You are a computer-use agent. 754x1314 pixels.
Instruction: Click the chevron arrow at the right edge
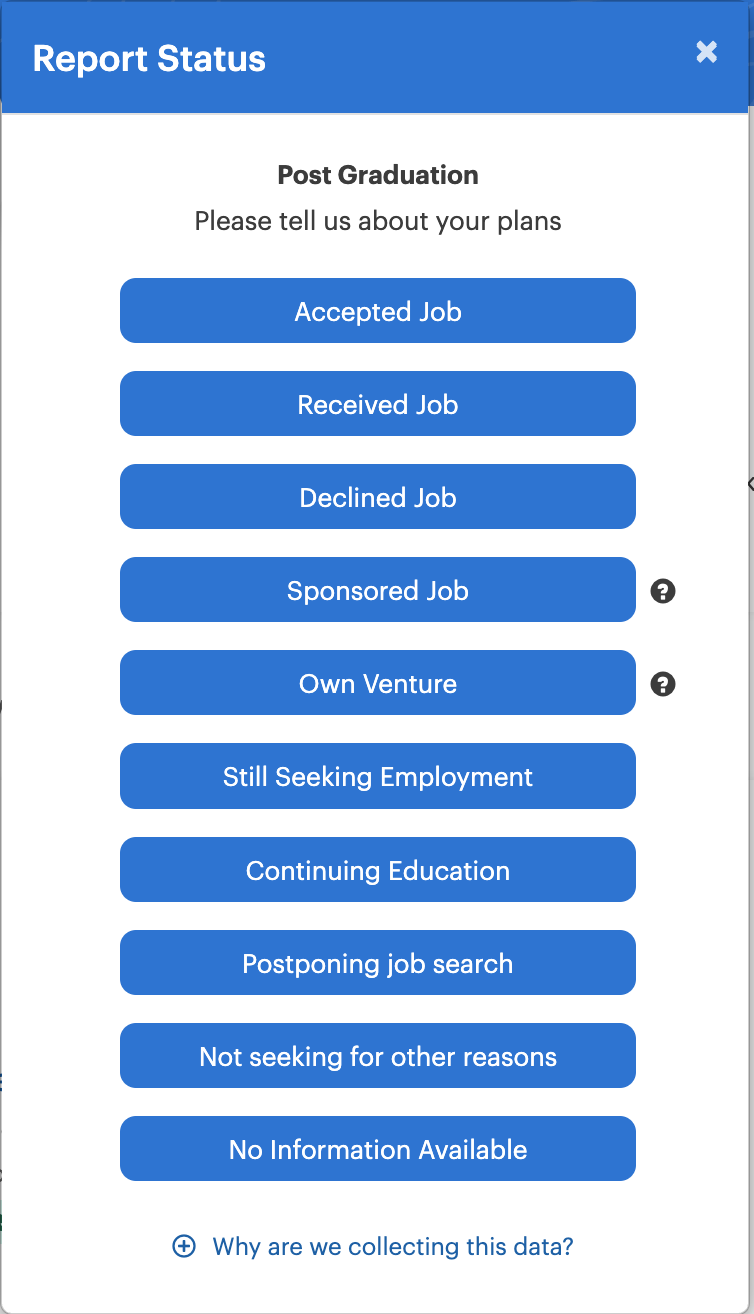coord(750,484)
